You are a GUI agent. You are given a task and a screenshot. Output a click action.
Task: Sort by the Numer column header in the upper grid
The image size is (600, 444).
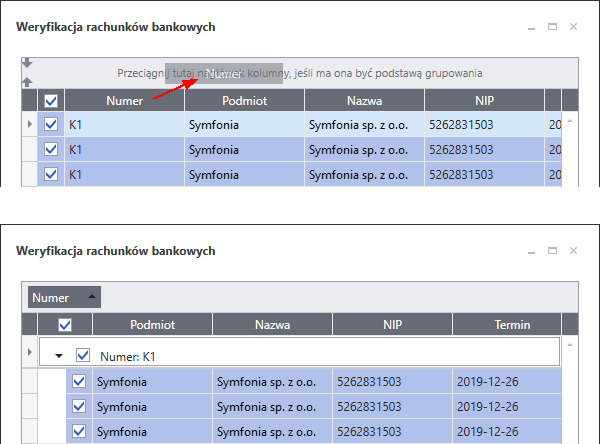[124, 100]
